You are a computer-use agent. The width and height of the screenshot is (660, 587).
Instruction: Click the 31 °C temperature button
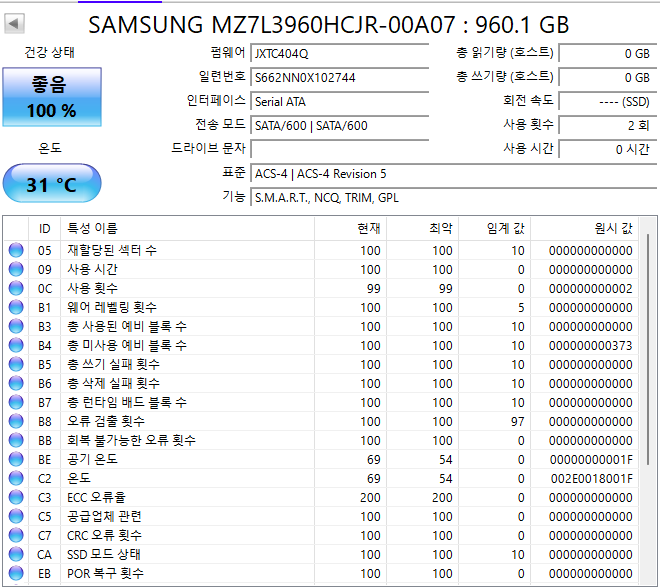[51, 185]
